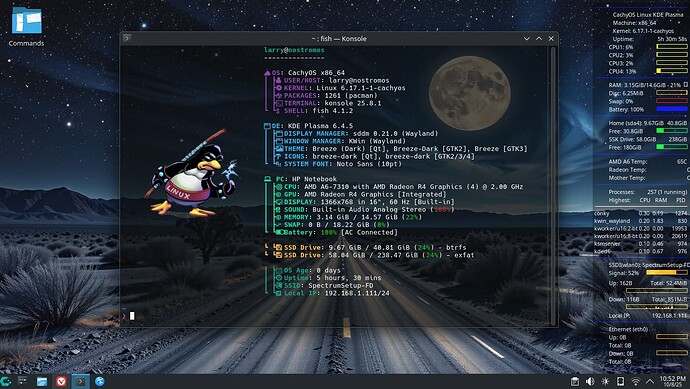This screenshot has height=389, width=690.
Task: Click the 'Battery: 100% [AC Connected]' terminal line
Action: click(336, 232)
